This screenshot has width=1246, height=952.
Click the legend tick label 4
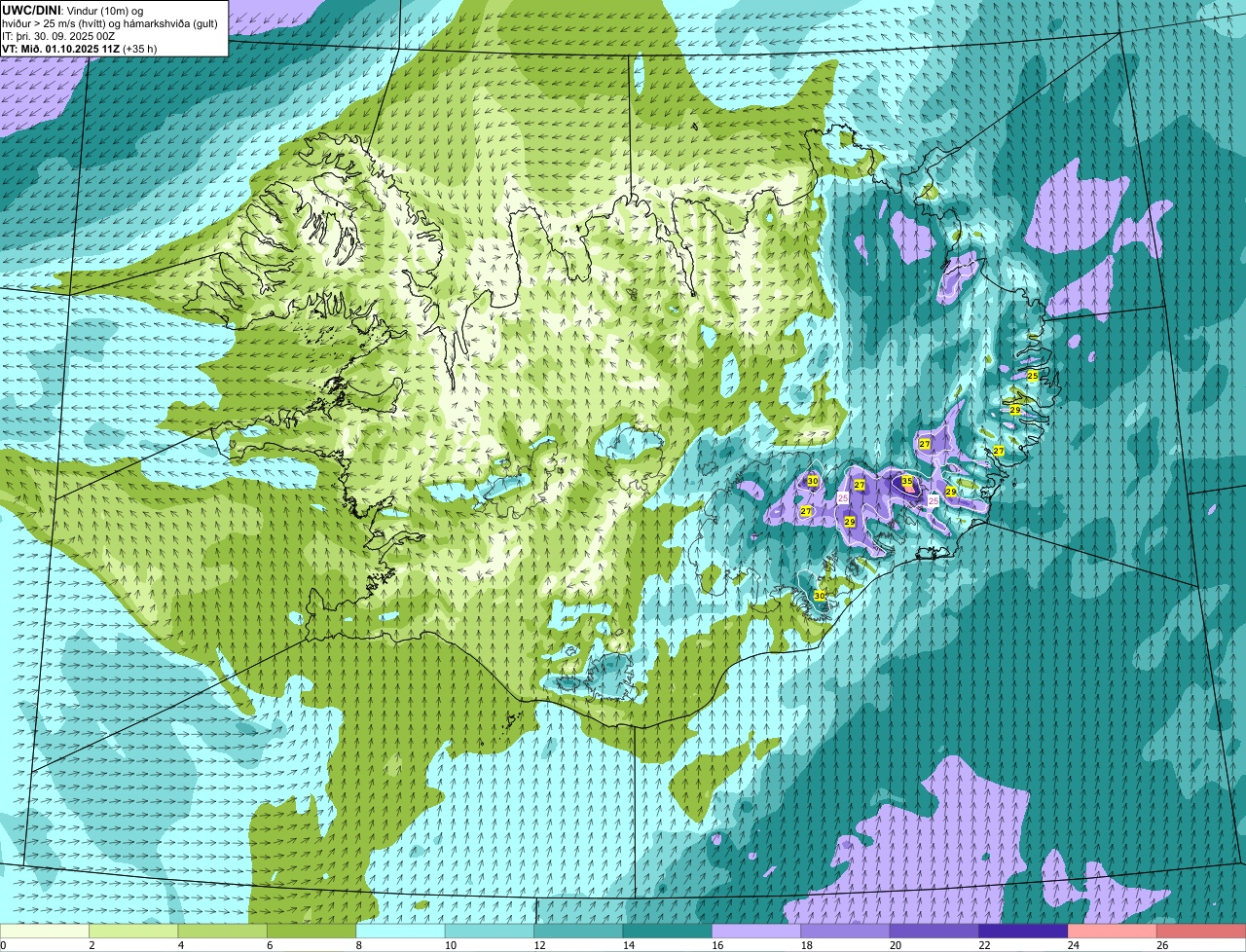click(x=180, y=945)
